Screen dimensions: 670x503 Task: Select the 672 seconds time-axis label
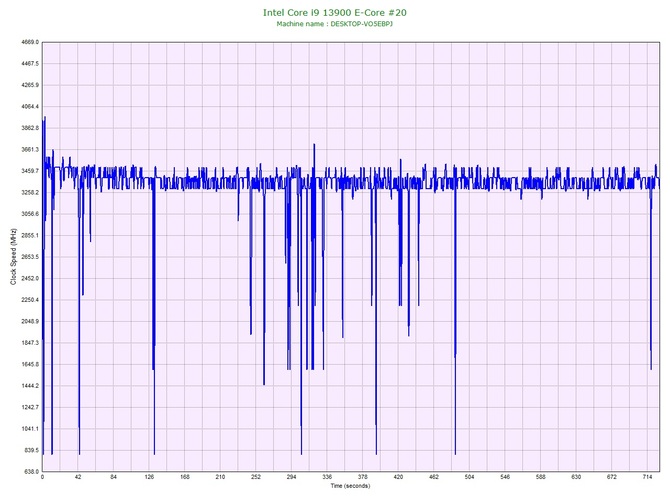click(612, 477)
